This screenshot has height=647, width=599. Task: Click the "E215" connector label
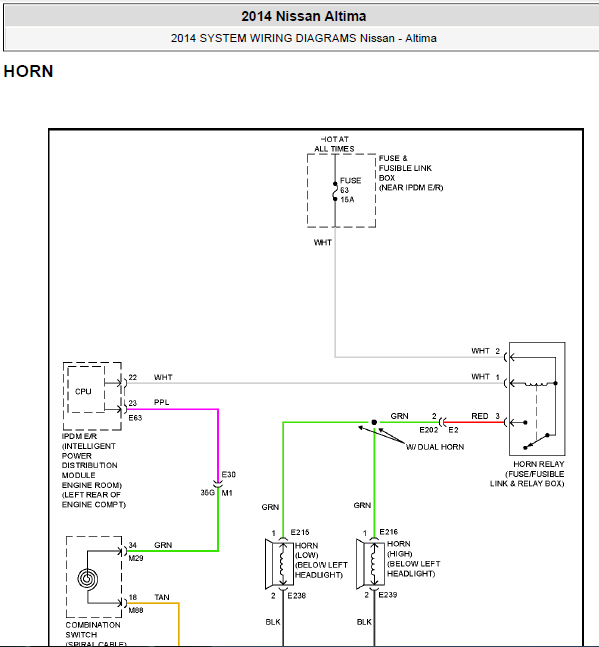pos(300,532)
